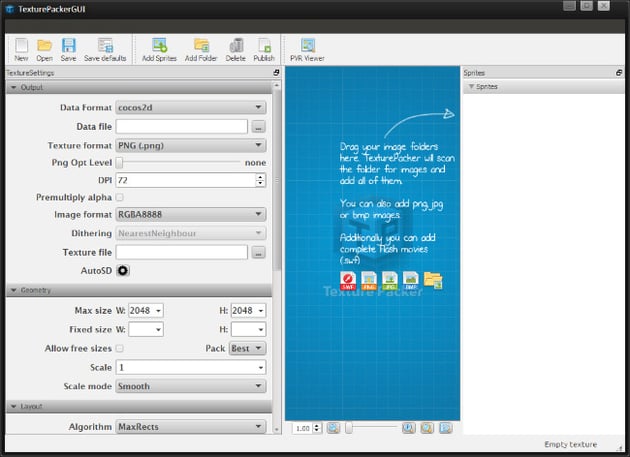Enable the Premultiply alpha checkbox
The height and width of the screenshot is (457, 630).
(120, 197)
